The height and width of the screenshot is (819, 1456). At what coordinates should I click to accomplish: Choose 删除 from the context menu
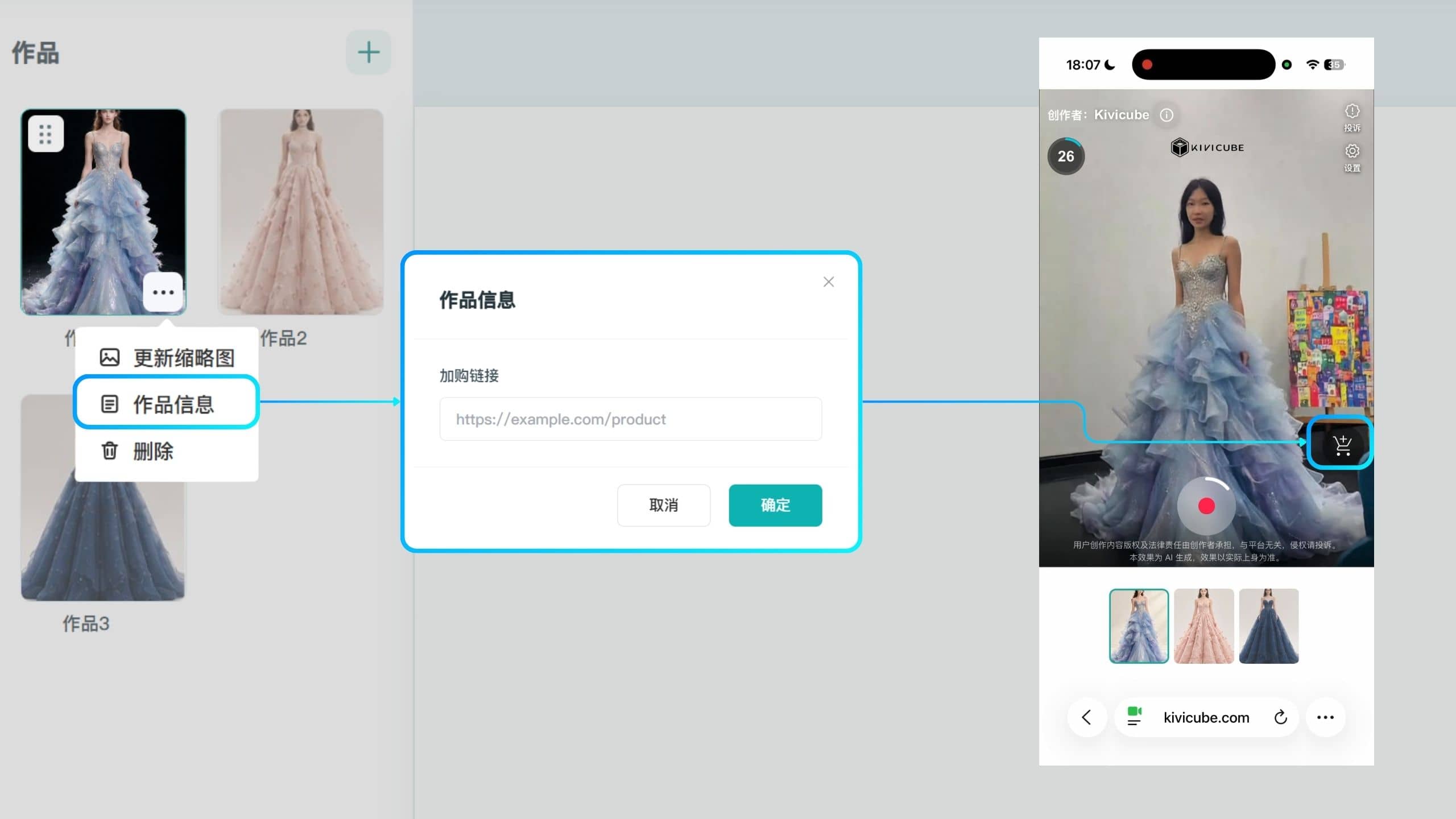pyautogui.click(x=167, y=451)
